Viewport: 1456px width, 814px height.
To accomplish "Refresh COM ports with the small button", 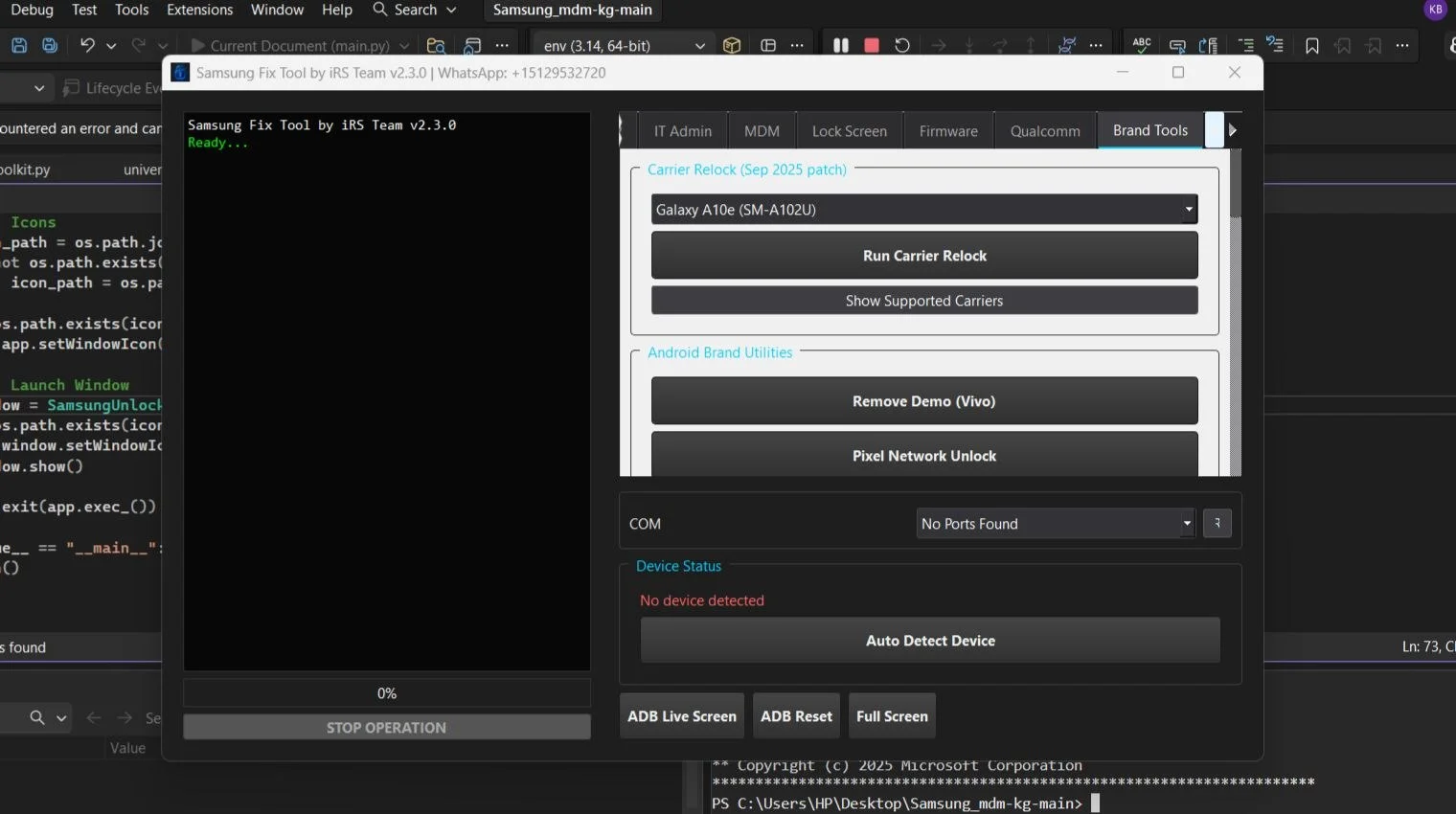I will [1217, 523].
